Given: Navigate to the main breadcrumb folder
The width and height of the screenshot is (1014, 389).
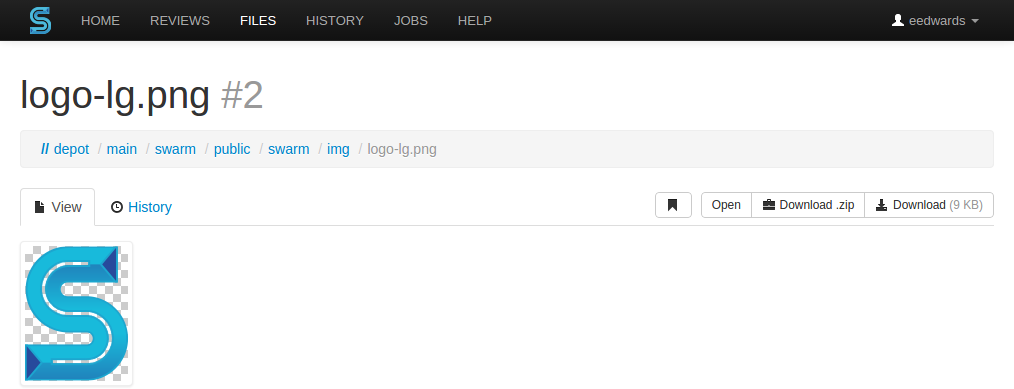Looking at the screenshot, I should 122,149.
